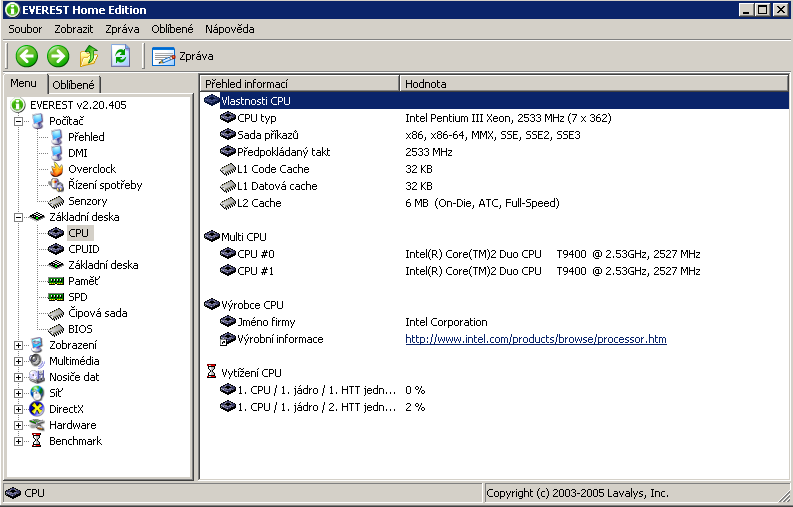Image resolution: width=793 pixels, height=507 pixels.
Task: Select the L1 Datová cache row
Action: tap(495, 186)
